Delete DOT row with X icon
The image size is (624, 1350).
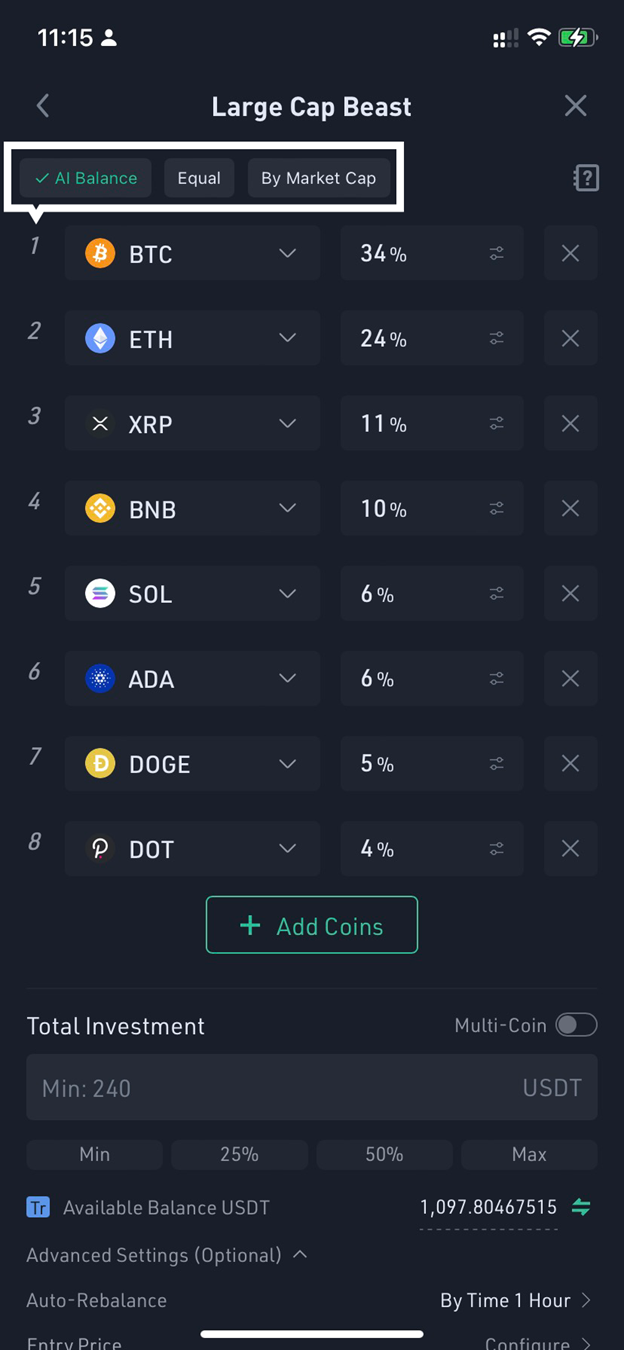(x=571, y=849)
